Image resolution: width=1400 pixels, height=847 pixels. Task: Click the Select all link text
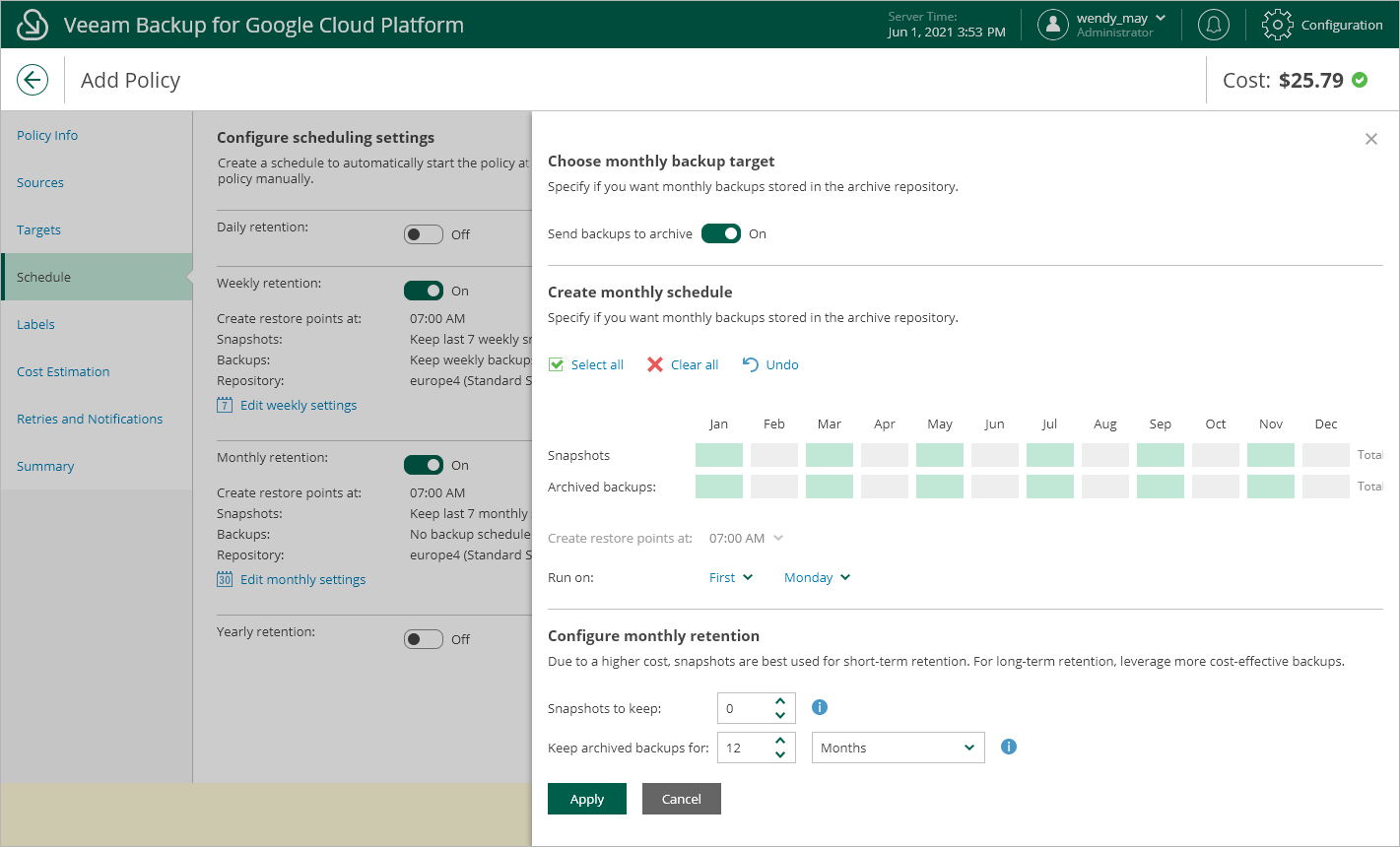click(x=597, y=364)
